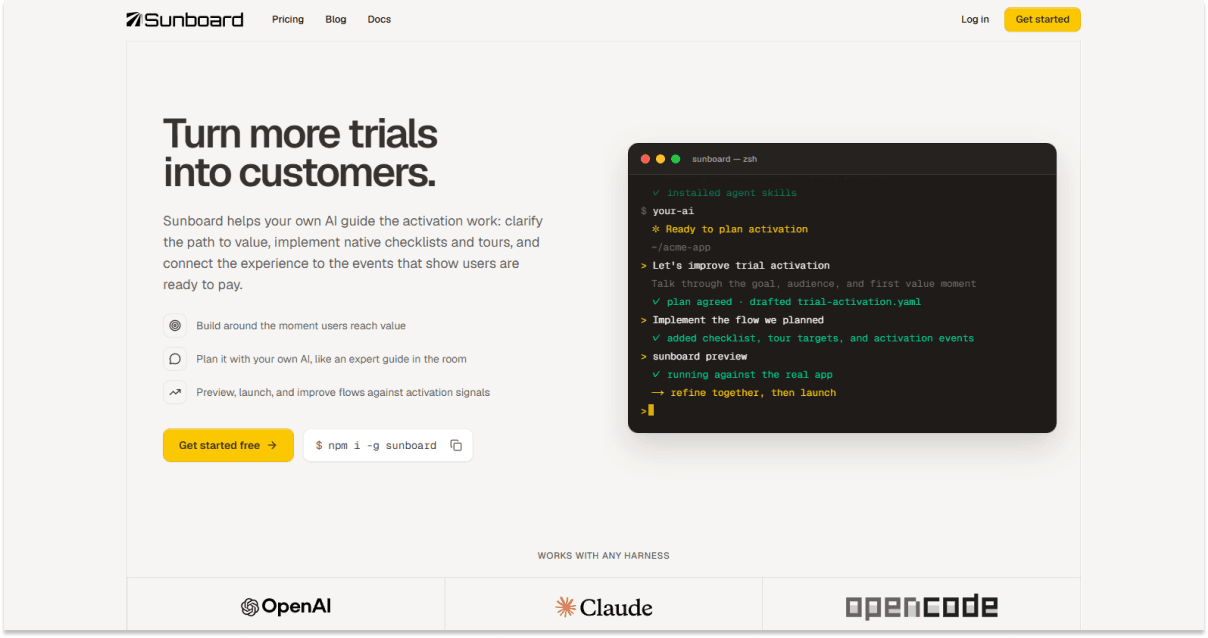Viewport: 1208px width, 638px height.
Task: Click 'Preview, launch, and improve flows' text
Action: (x=343, y=392)
